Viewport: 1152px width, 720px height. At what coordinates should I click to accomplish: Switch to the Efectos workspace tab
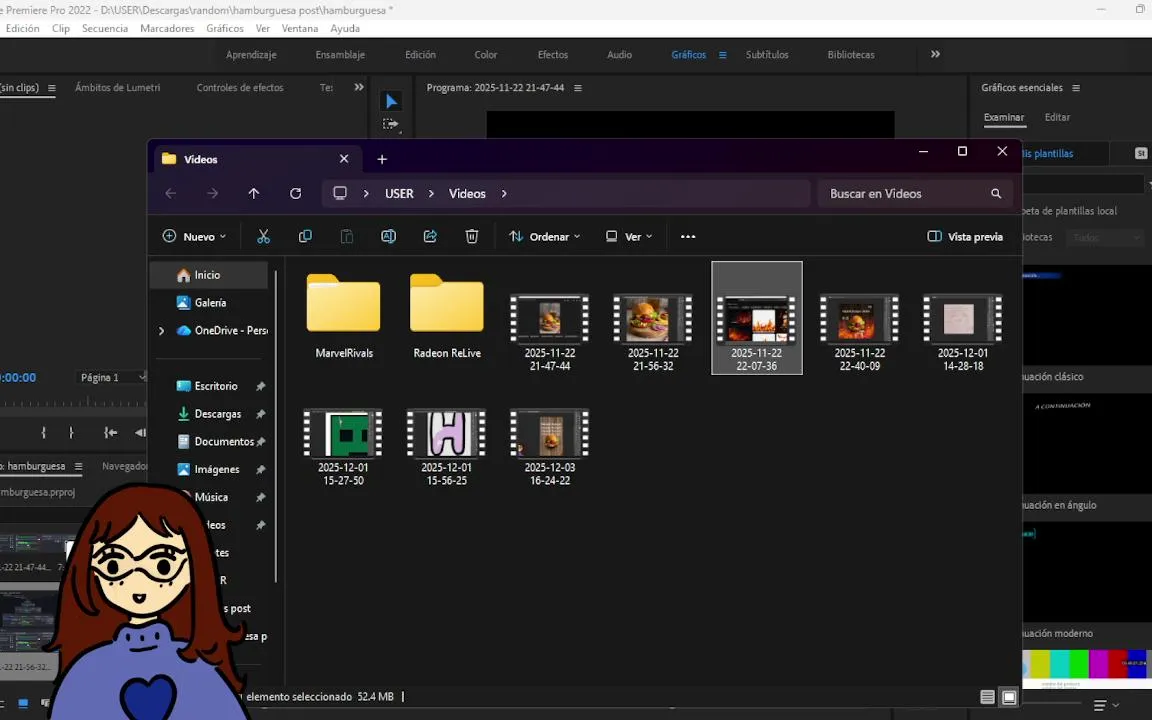click(552, 55)
